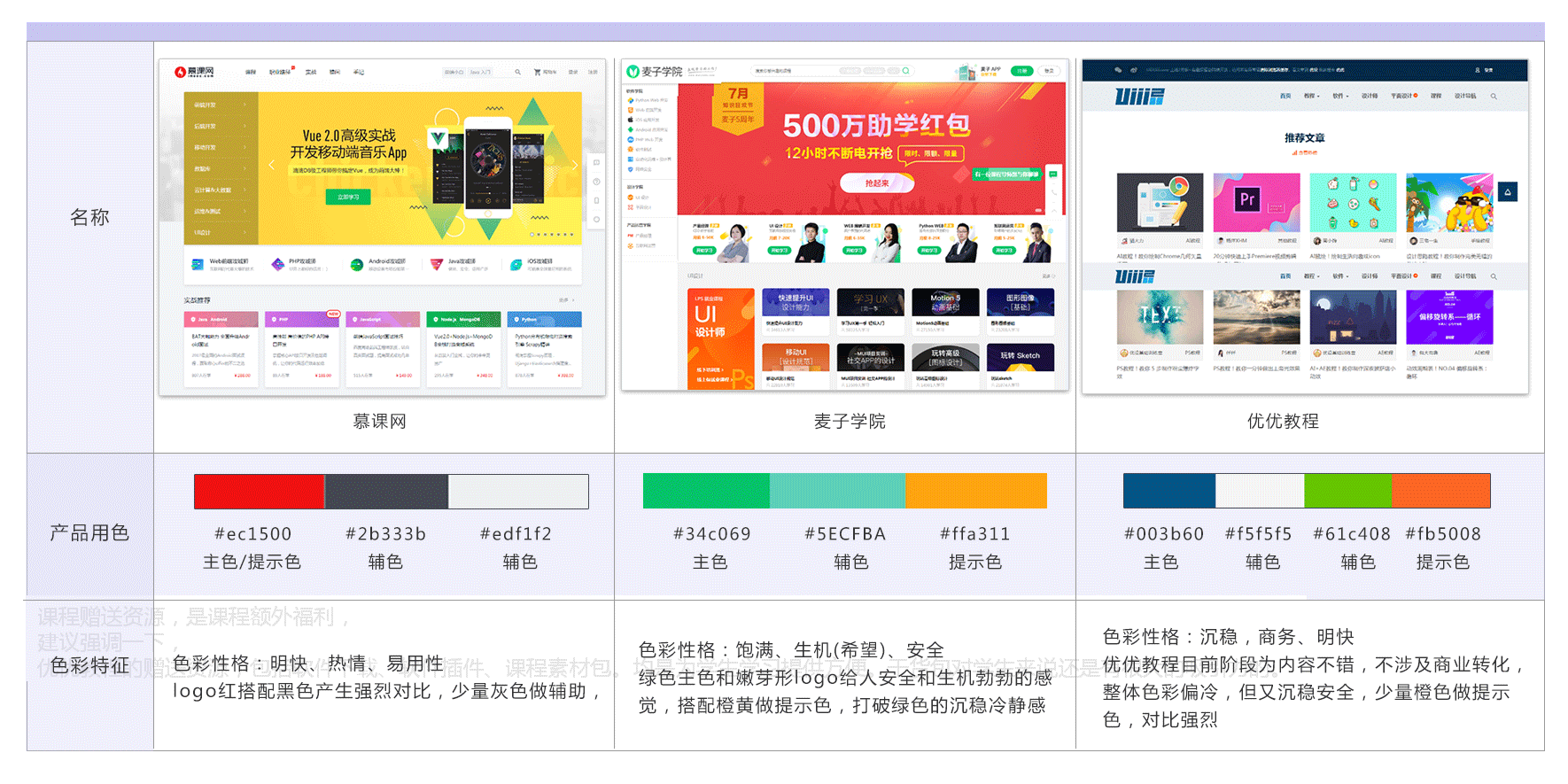Select the orange #ffa311 swatch

click(x=976, y=491)
